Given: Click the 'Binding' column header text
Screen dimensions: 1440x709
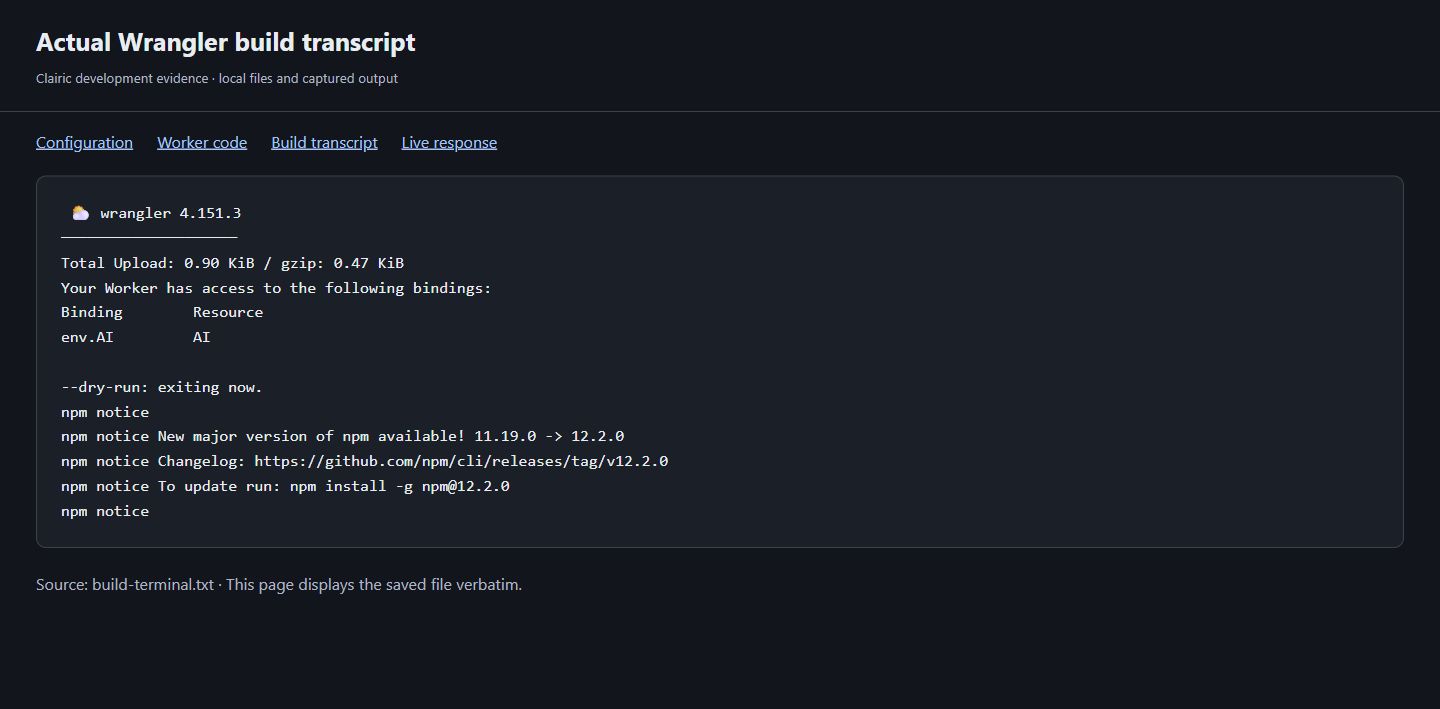Looking at the screenshot, I should [x=92, y=312].
